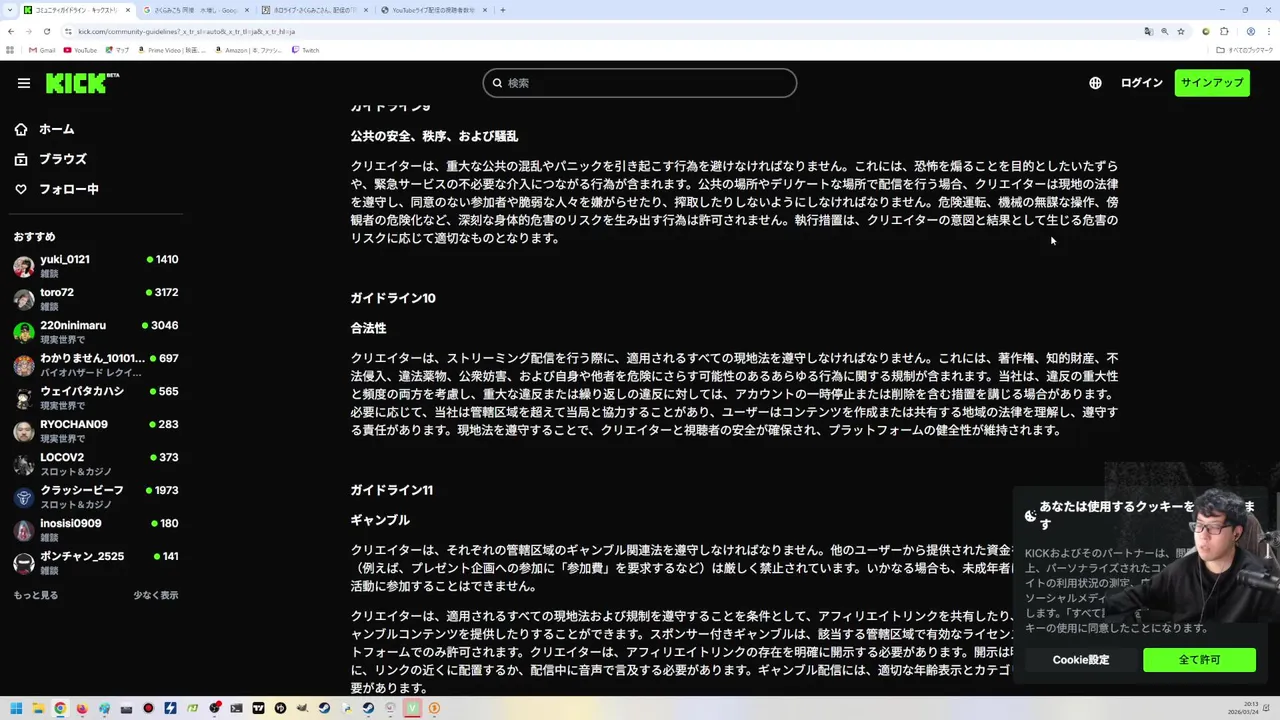
Task: Click the green V app in taskbar
Action: click(412, 708)
